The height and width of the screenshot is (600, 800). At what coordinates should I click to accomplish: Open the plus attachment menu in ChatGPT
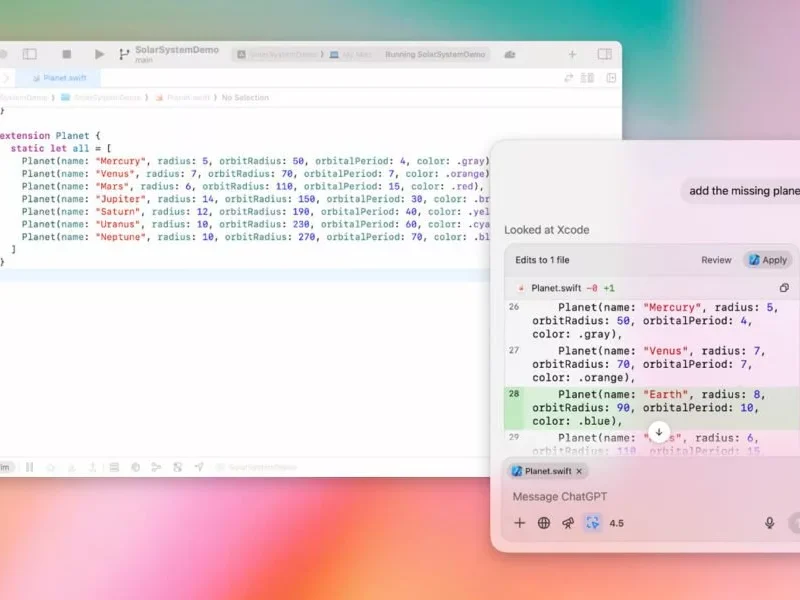click(x=519, y=523)
